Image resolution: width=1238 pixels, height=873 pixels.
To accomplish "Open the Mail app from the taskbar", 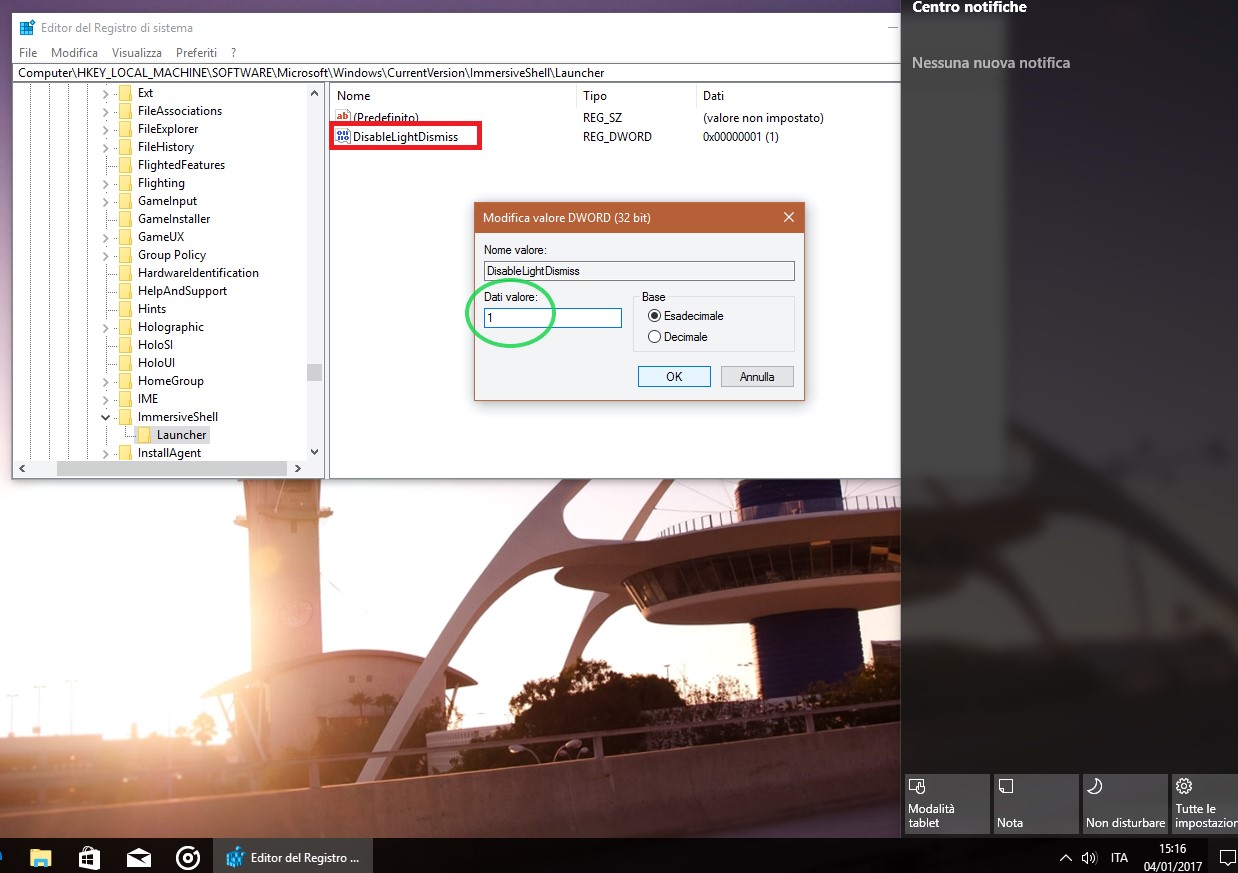I will [138, 857].
